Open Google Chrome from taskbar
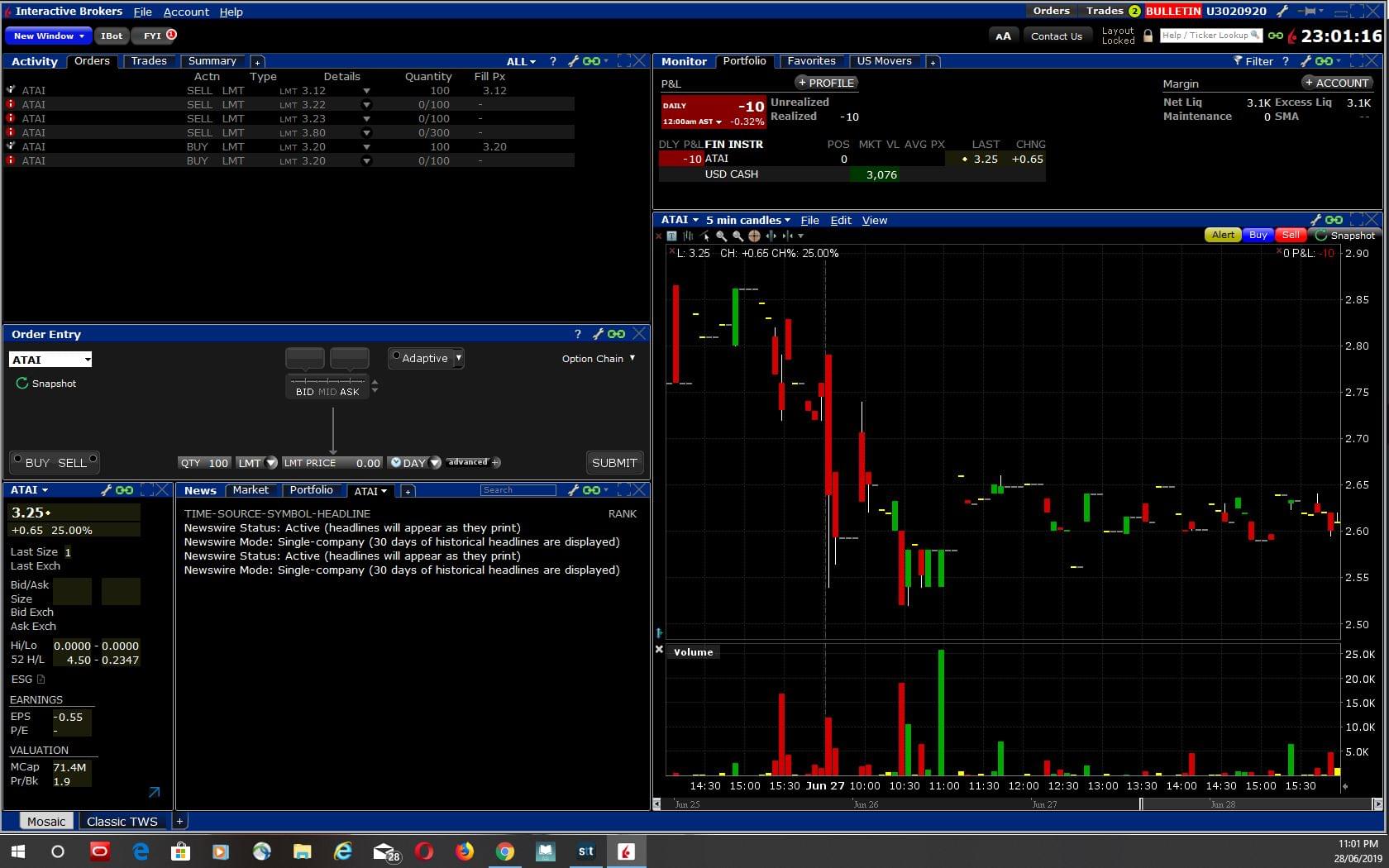The image size is (1389, 868). click(504, 851)
